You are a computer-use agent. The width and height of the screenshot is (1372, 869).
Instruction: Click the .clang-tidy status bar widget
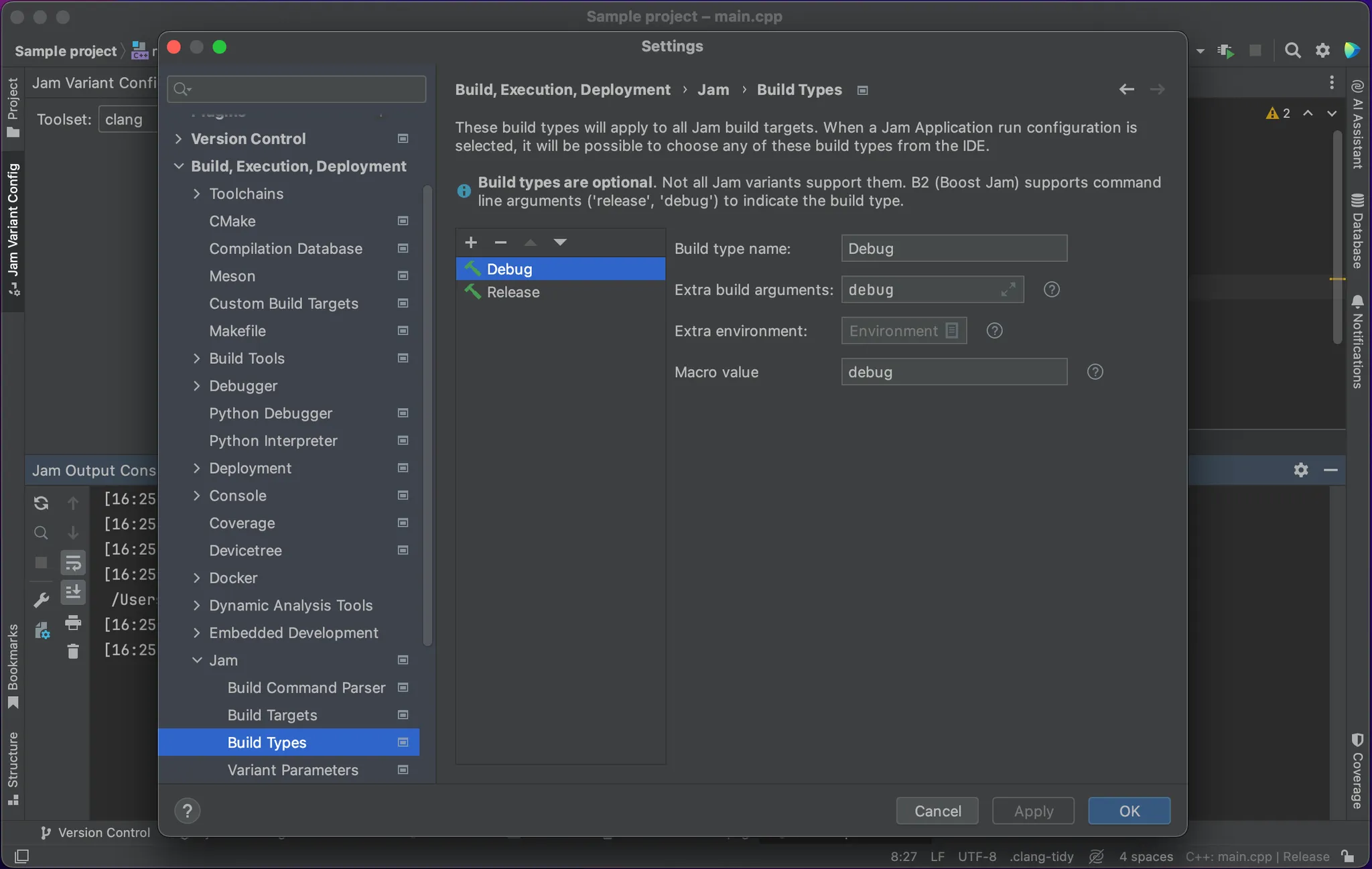click(x=1041, y=856)
